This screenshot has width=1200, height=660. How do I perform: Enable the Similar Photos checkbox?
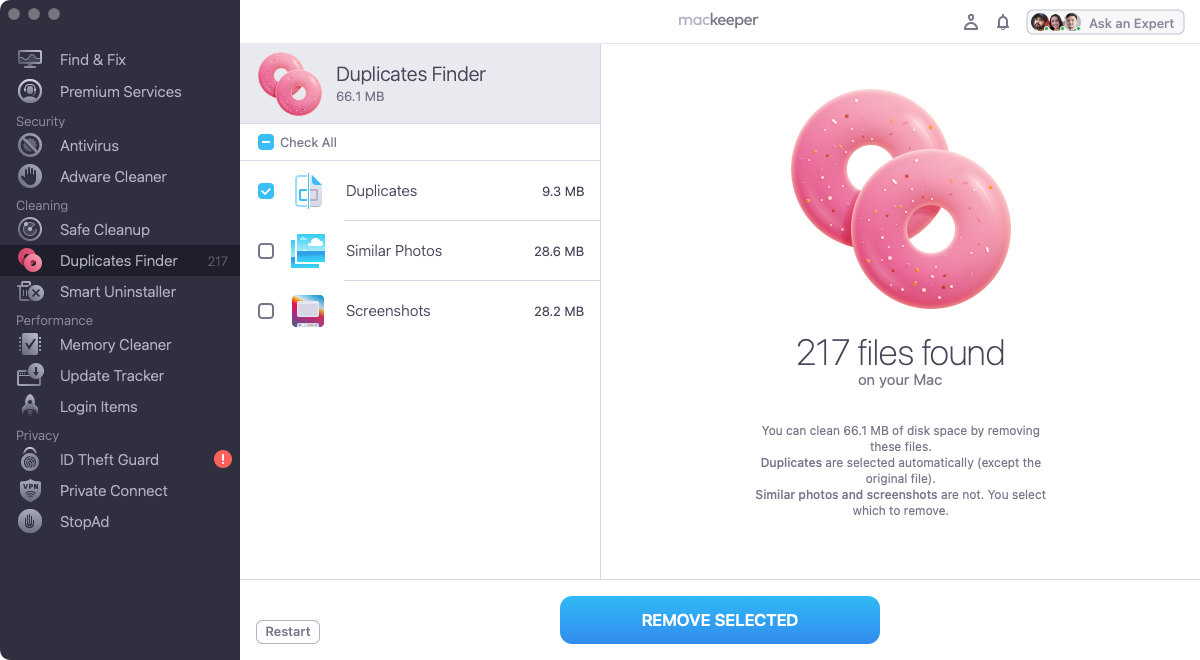coord(266,251)
